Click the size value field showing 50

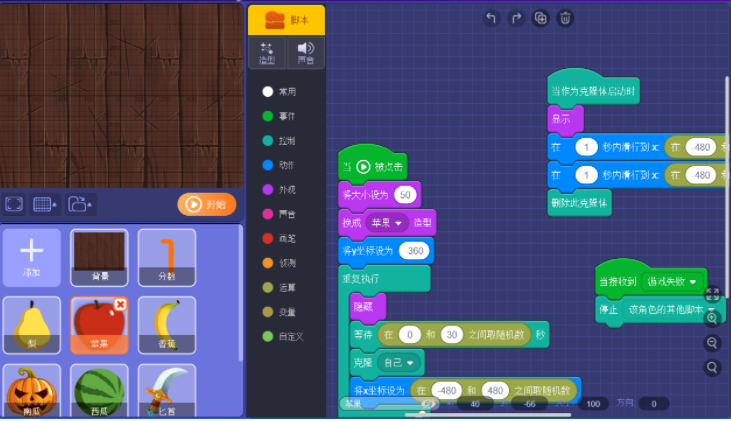[x=405, y=194]
